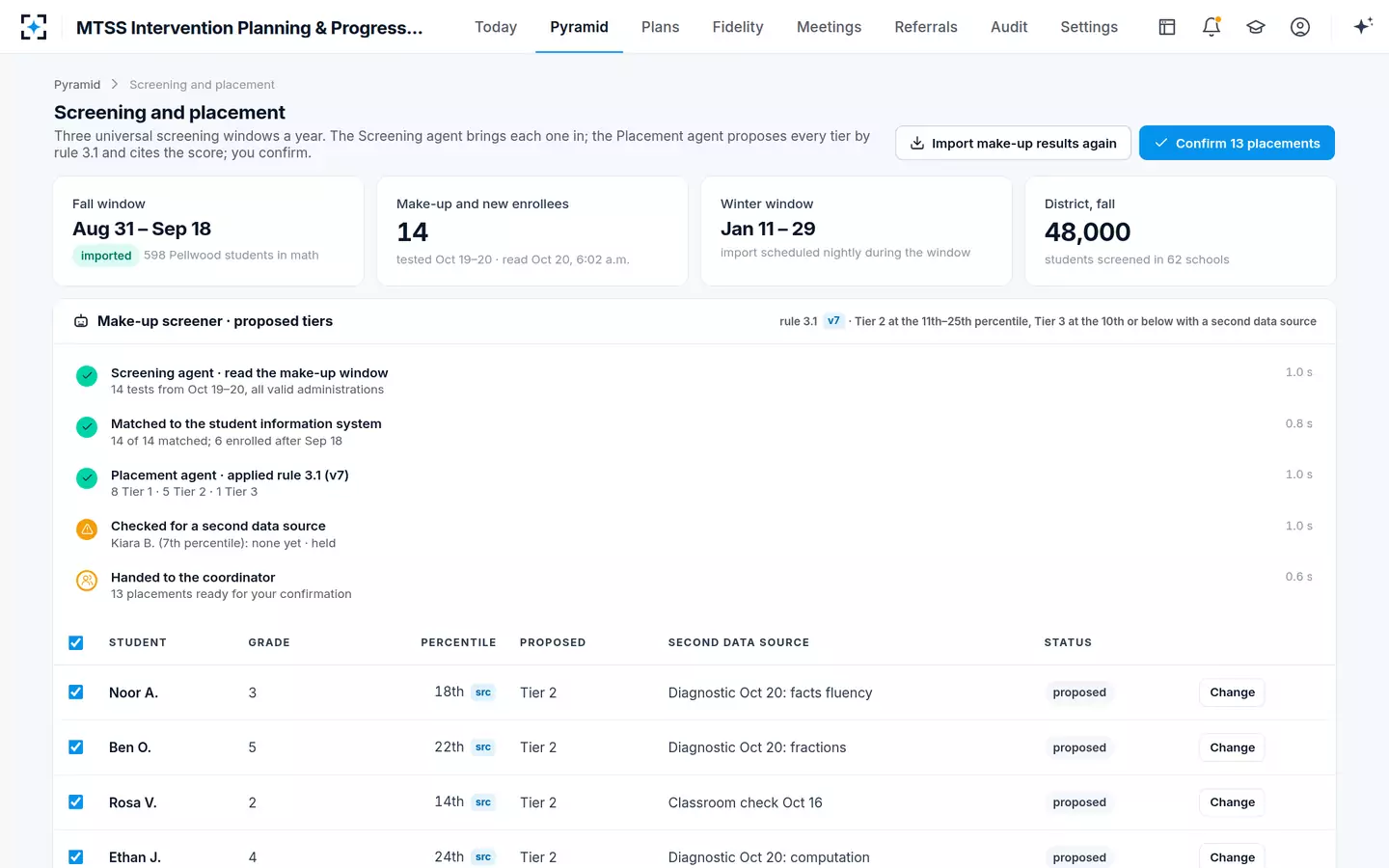
Task: Go to the Fidelity tab
Action: coord(738,27)
